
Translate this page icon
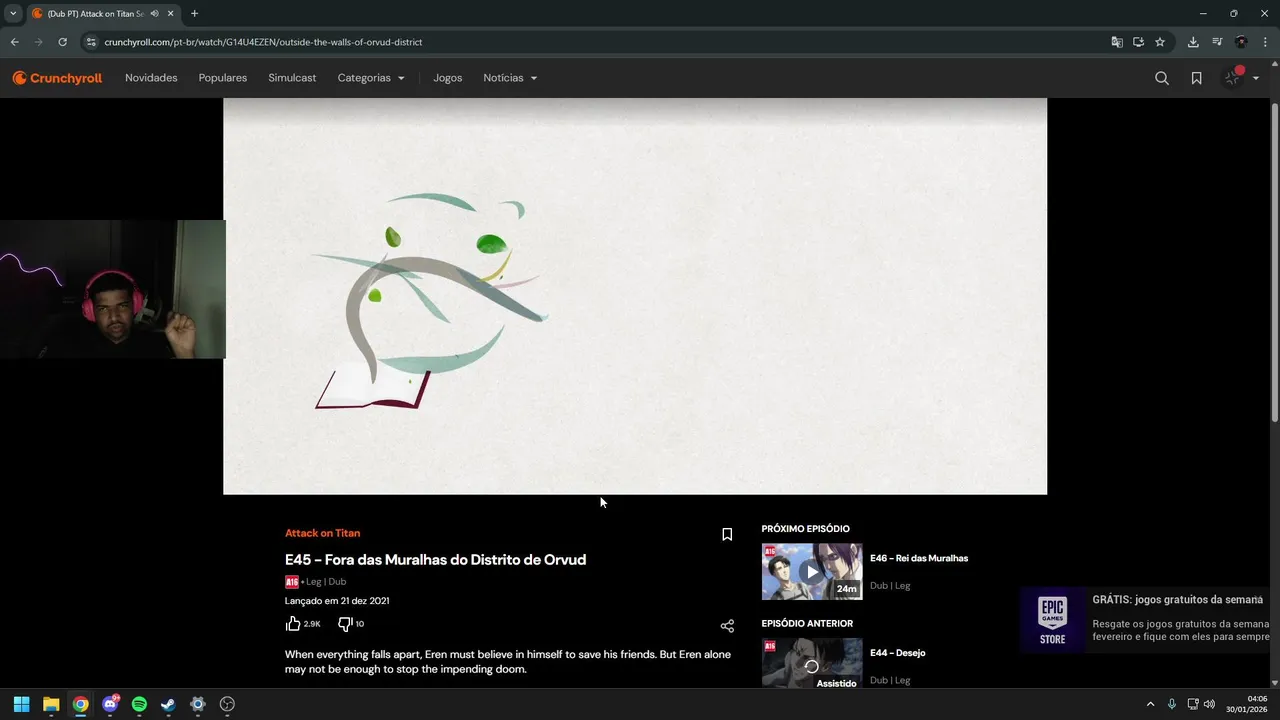tap(1117, 42)
